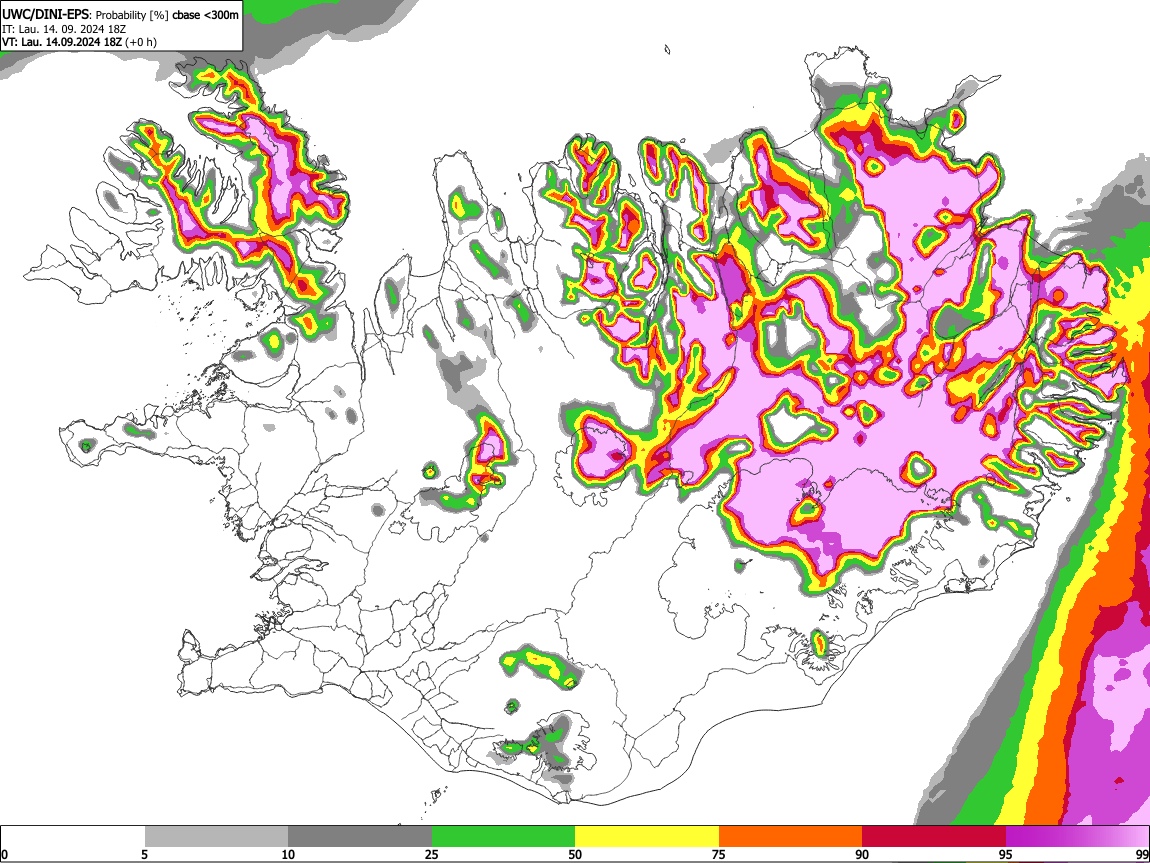Click the purple 95-99% legend swatch
Image resolution: width=1150 pixels, height=863 pixels.
[1077, 837]
